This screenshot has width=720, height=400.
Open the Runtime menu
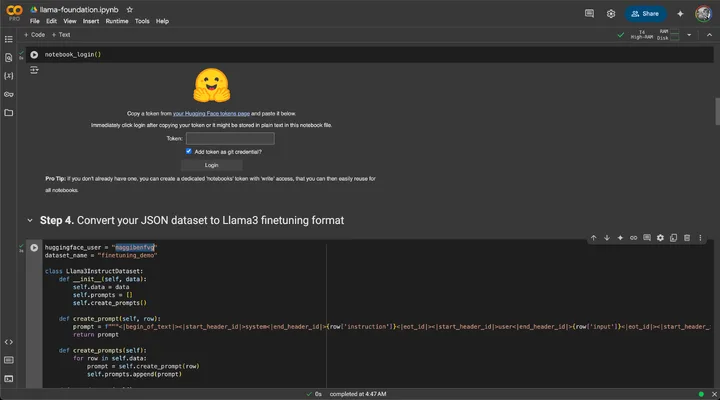click(117, 21)
